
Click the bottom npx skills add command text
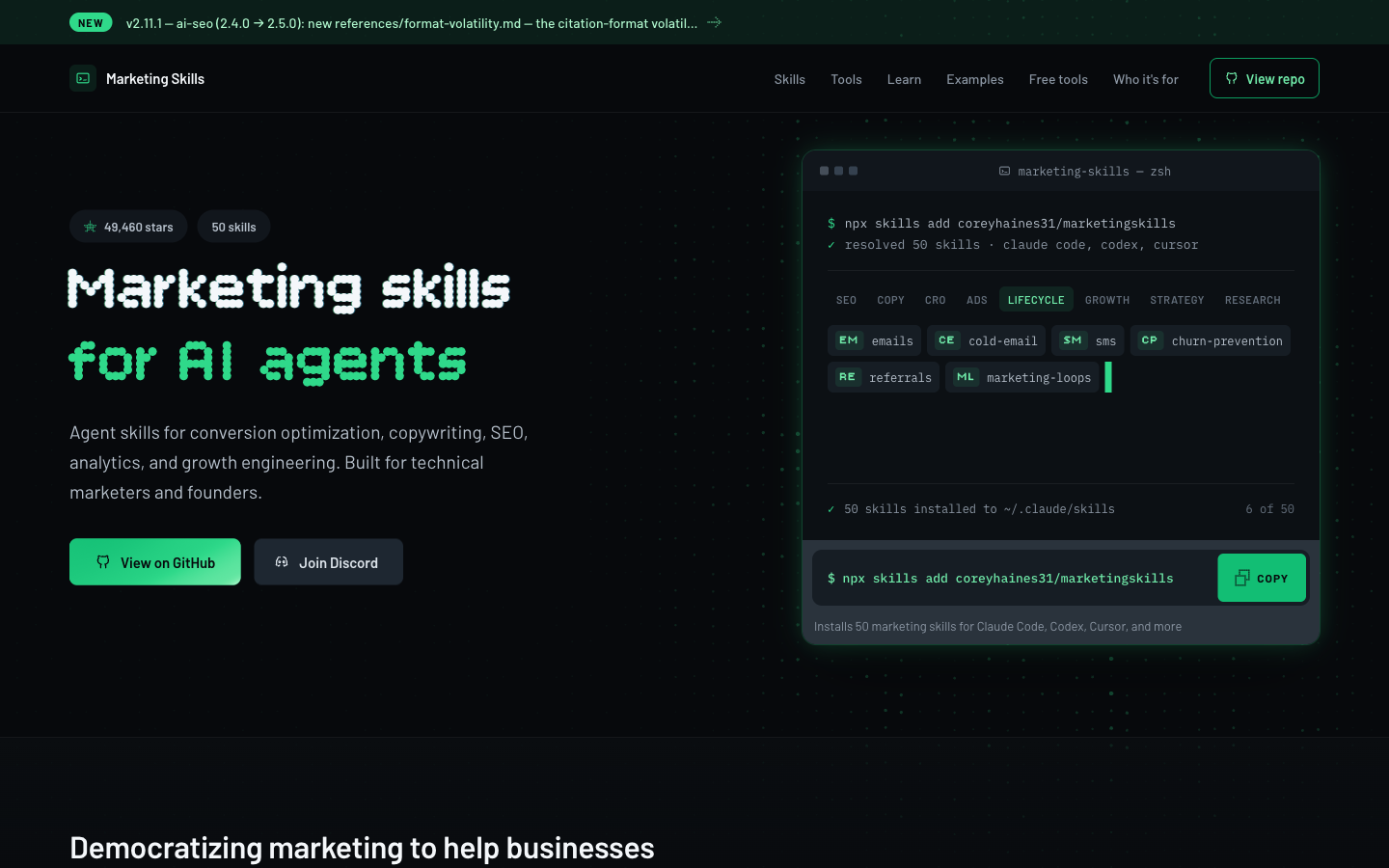[x=1000, y=579]
